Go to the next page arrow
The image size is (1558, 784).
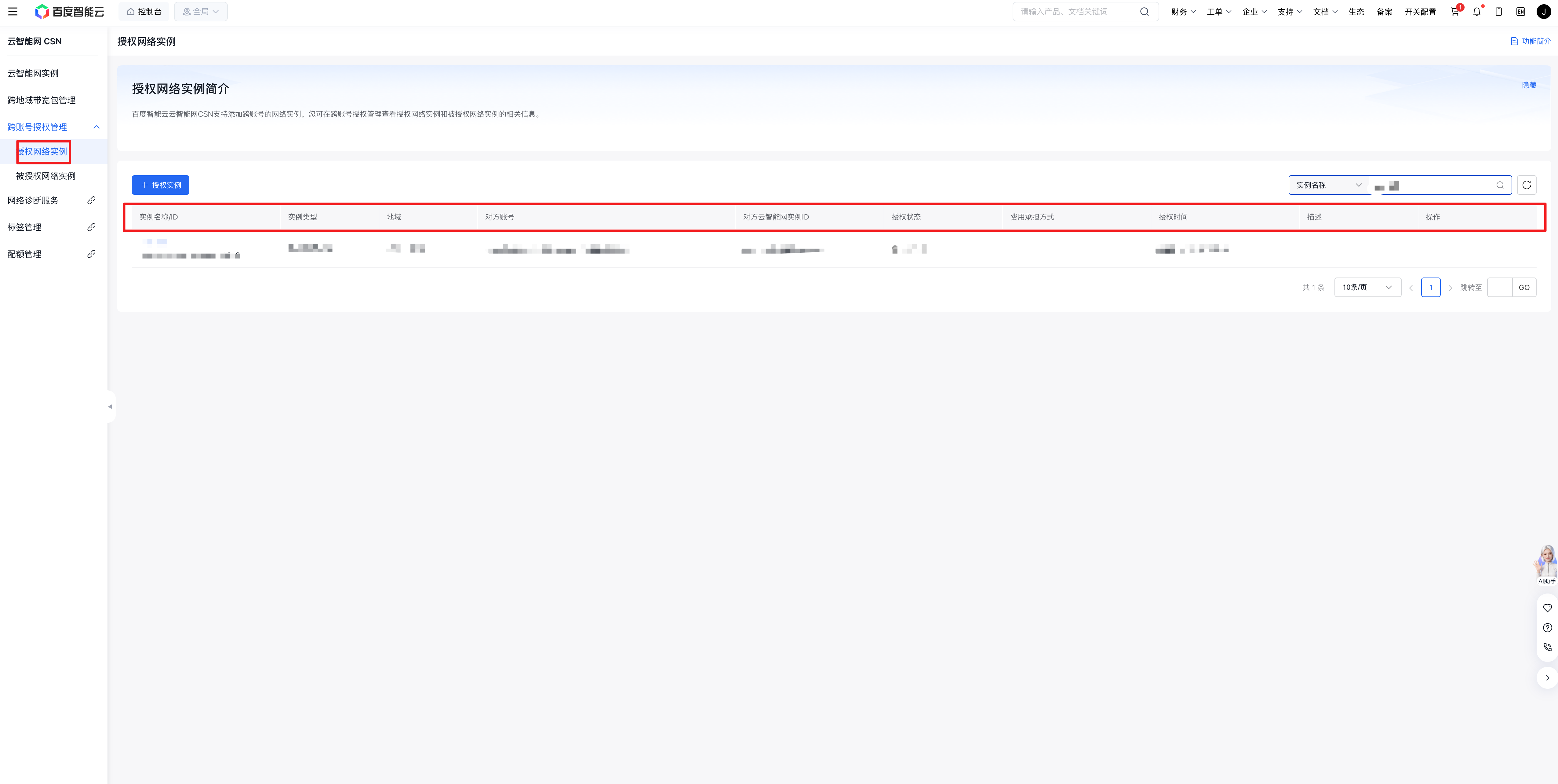(x=1450, y=288)
